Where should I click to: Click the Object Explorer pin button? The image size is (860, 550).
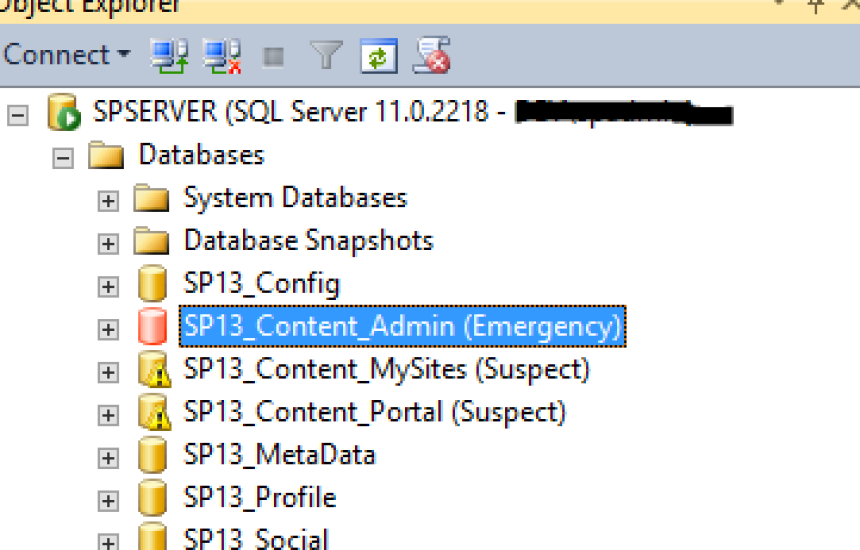tap(816, 5)
